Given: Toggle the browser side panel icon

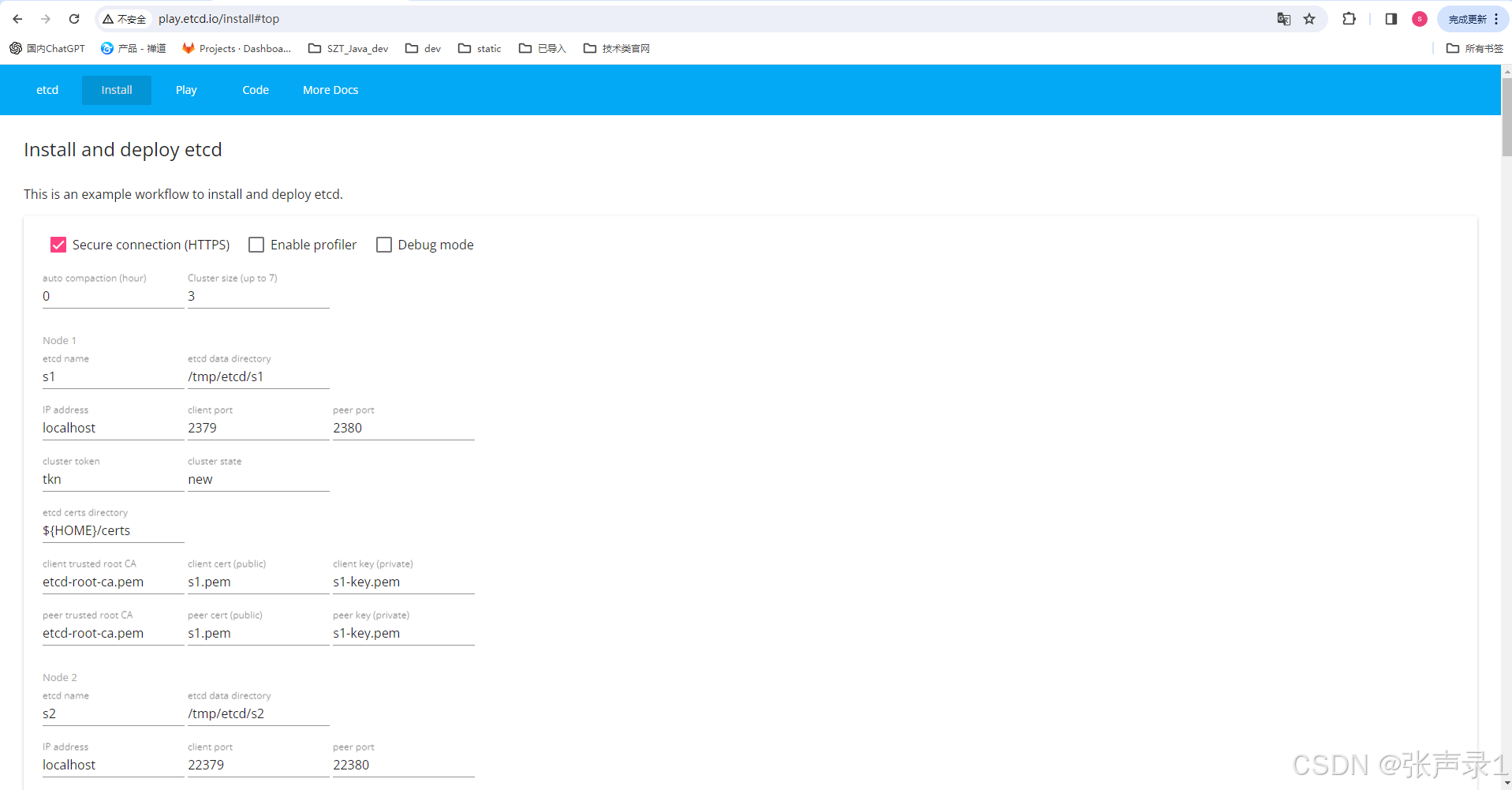Looking at the screenshot, I should point(1391,19).
